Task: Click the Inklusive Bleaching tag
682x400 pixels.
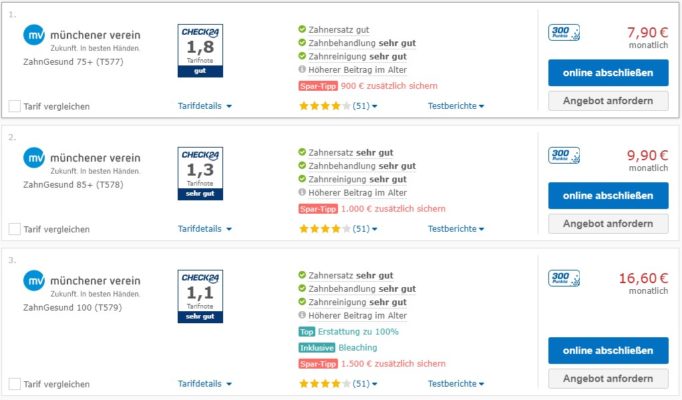Action: point(338,347)
